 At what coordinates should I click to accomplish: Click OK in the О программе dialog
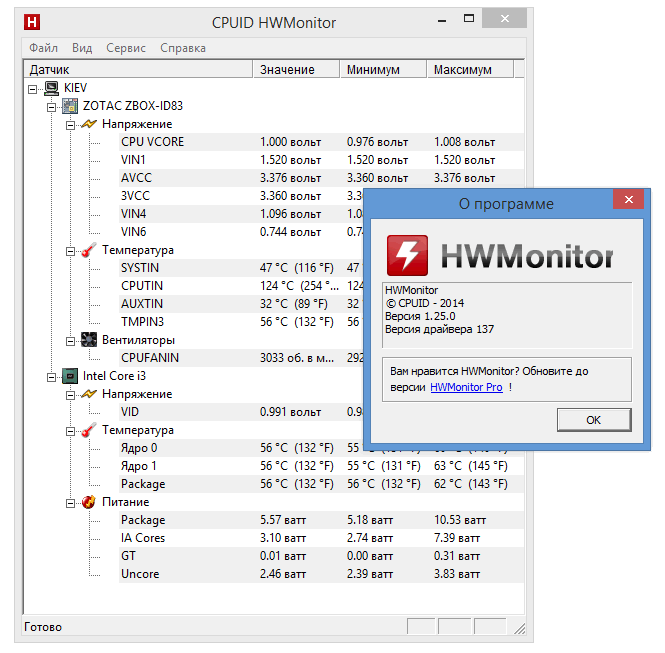594,420
